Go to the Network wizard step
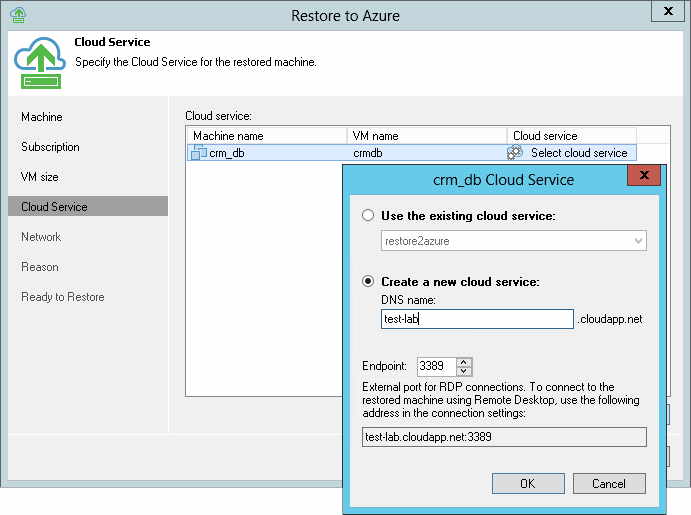 [41, 237]
